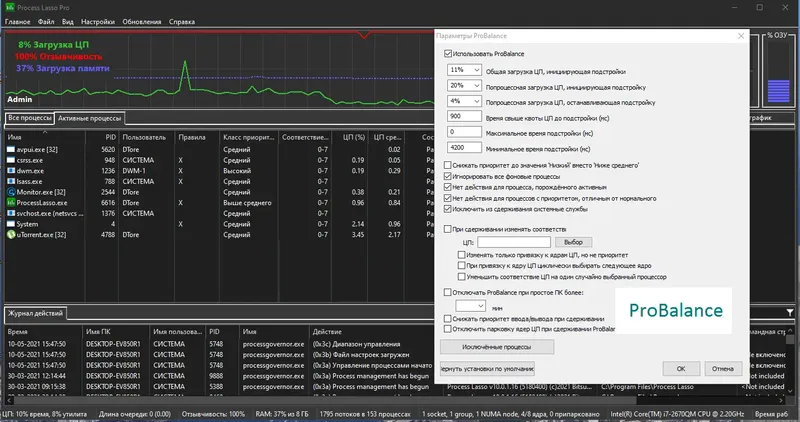Open the Обновления menu
Viewport: 800px width, 422px height.
tap(142, 22)
